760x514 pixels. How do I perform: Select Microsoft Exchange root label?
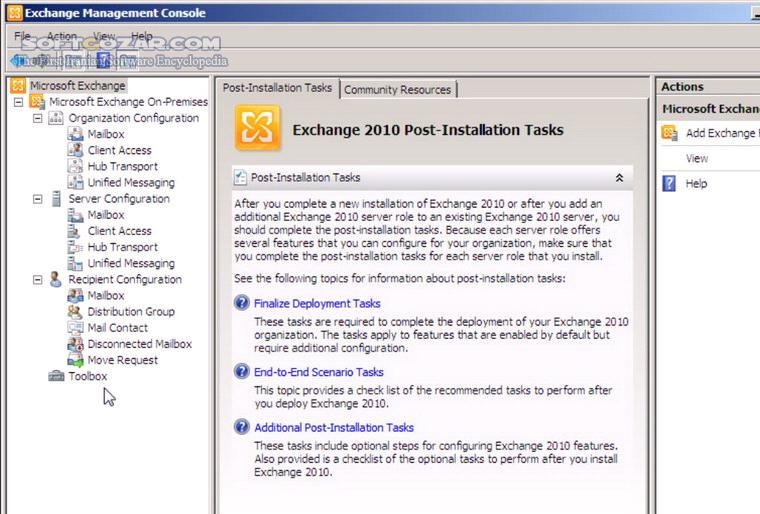(x=78, y=86)
